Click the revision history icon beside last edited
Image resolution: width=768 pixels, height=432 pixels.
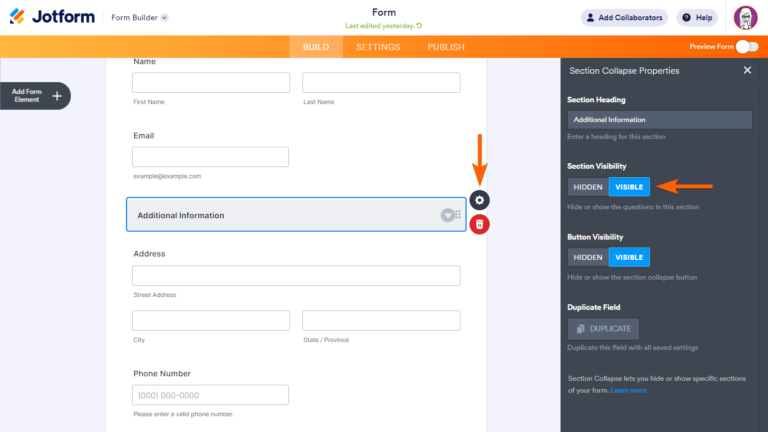point(419,26)
